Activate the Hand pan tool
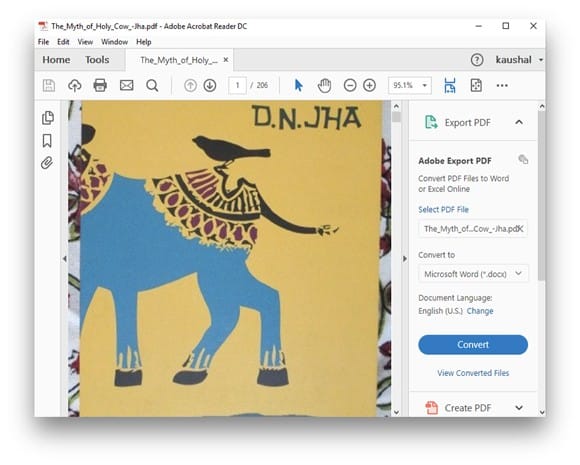 point(324,85)
